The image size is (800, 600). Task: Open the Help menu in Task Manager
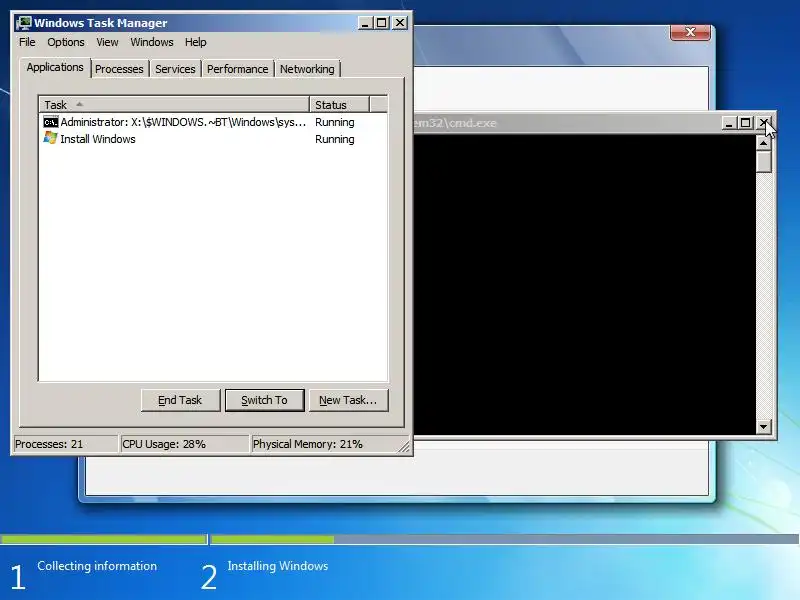(x=195, y=42)
